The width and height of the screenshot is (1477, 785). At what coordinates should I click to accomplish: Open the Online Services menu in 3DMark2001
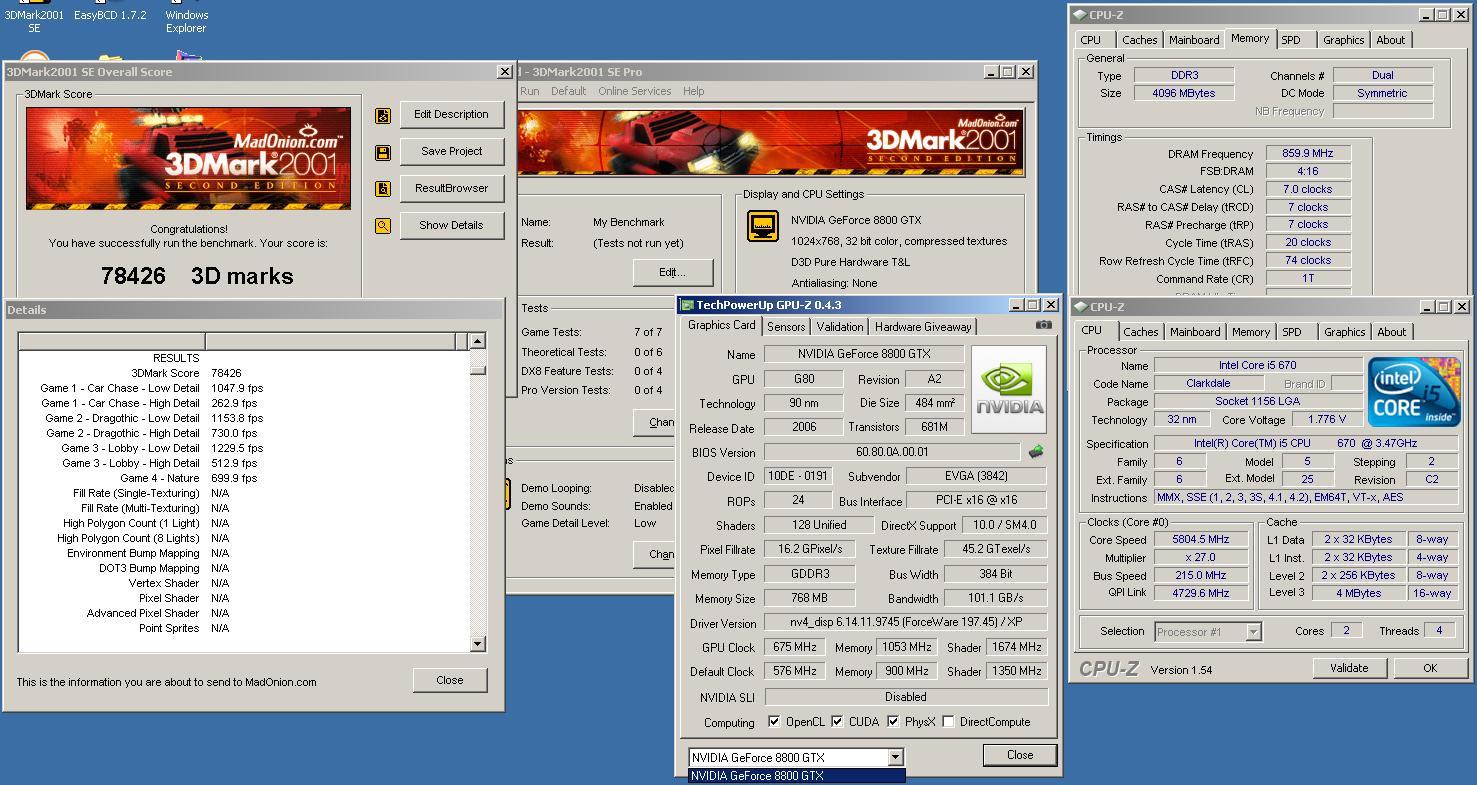coord(635,91)
